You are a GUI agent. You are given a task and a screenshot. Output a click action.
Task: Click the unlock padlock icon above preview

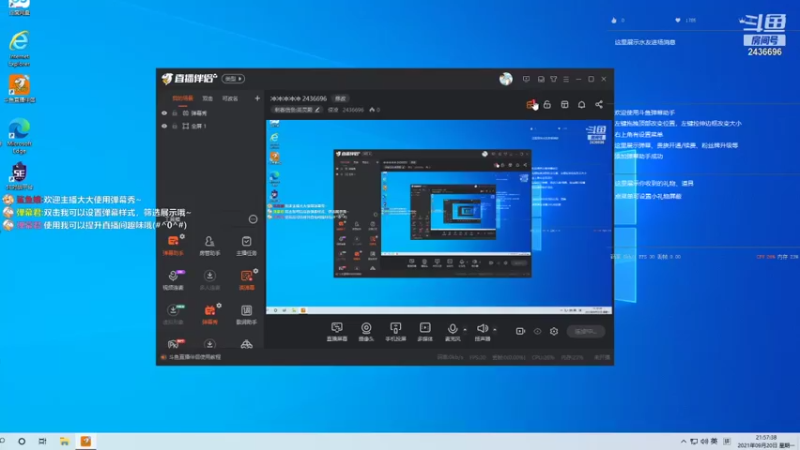point(547,104)
